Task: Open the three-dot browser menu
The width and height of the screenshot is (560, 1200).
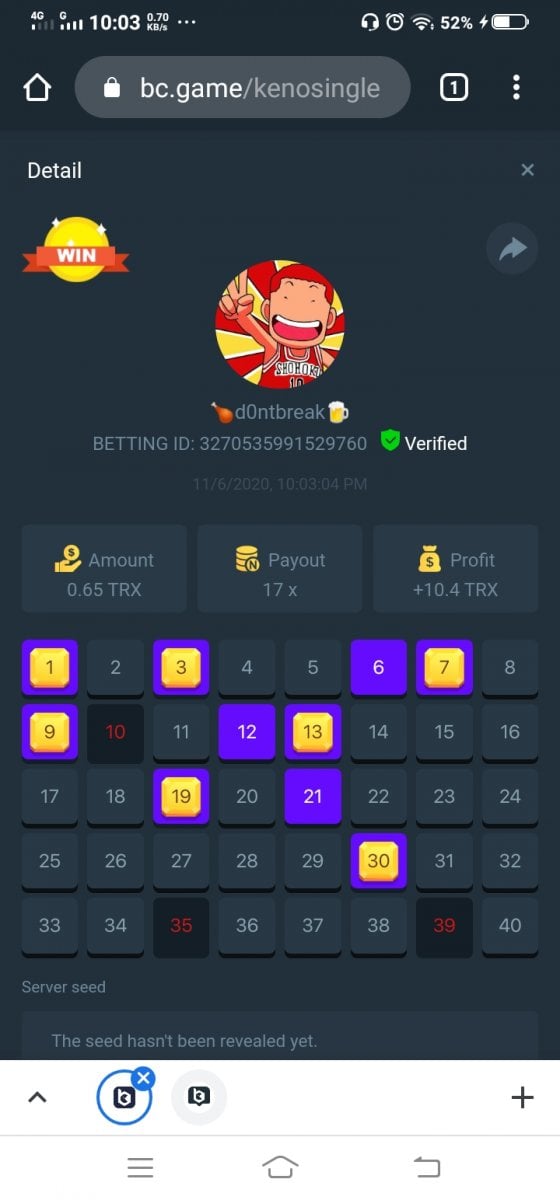Action: pos(516,88)
